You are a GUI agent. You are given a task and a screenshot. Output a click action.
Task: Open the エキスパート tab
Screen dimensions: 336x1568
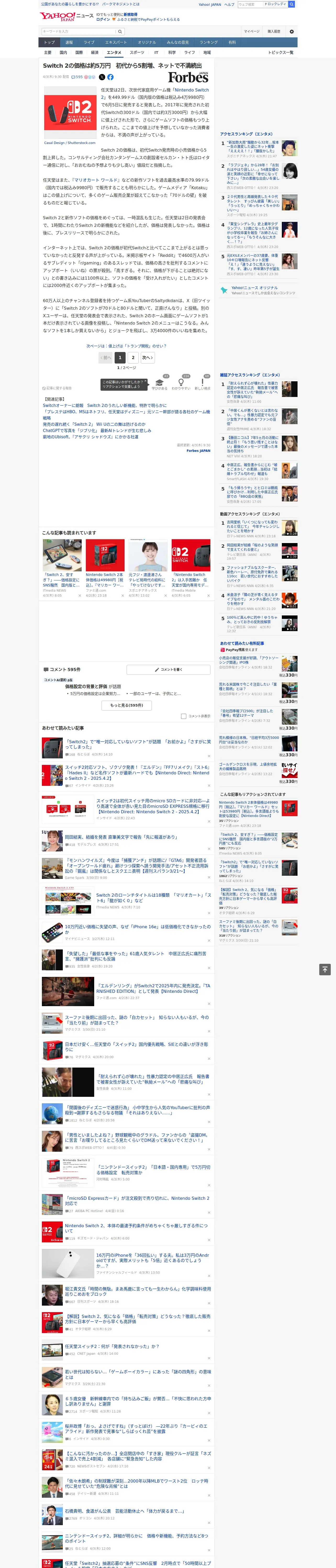click(x=116, y=43)
